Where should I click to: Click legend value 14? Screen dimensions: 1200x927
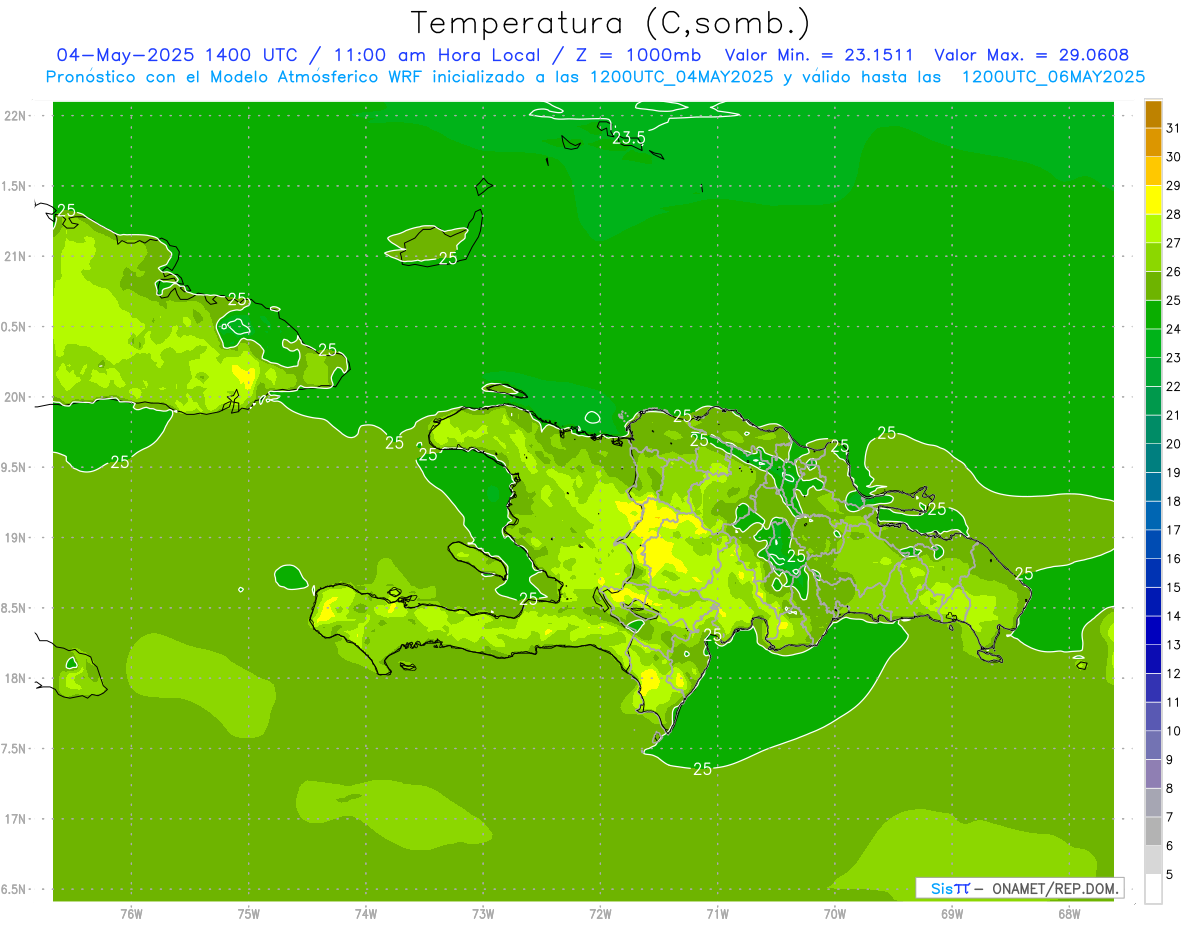click(x=1174, y=616)
